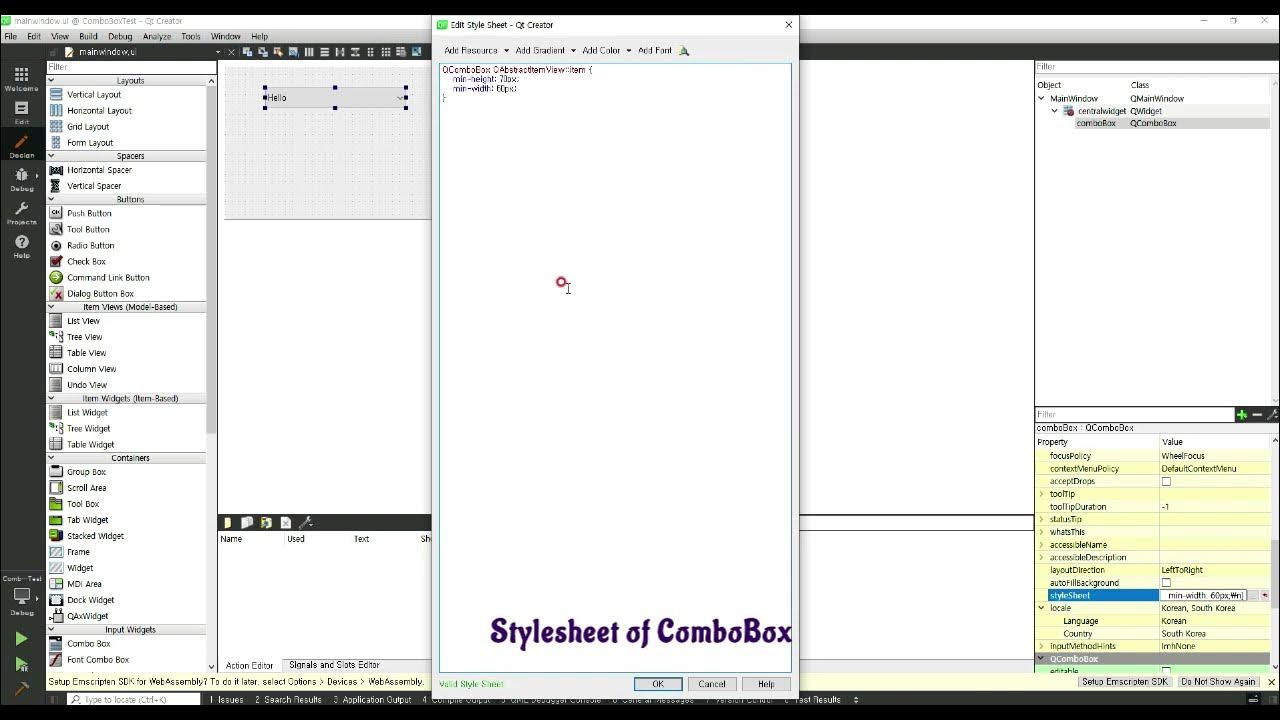Collapse the Spacers widget category
This screenshot has width=1280, height=720.
(51, 156)
